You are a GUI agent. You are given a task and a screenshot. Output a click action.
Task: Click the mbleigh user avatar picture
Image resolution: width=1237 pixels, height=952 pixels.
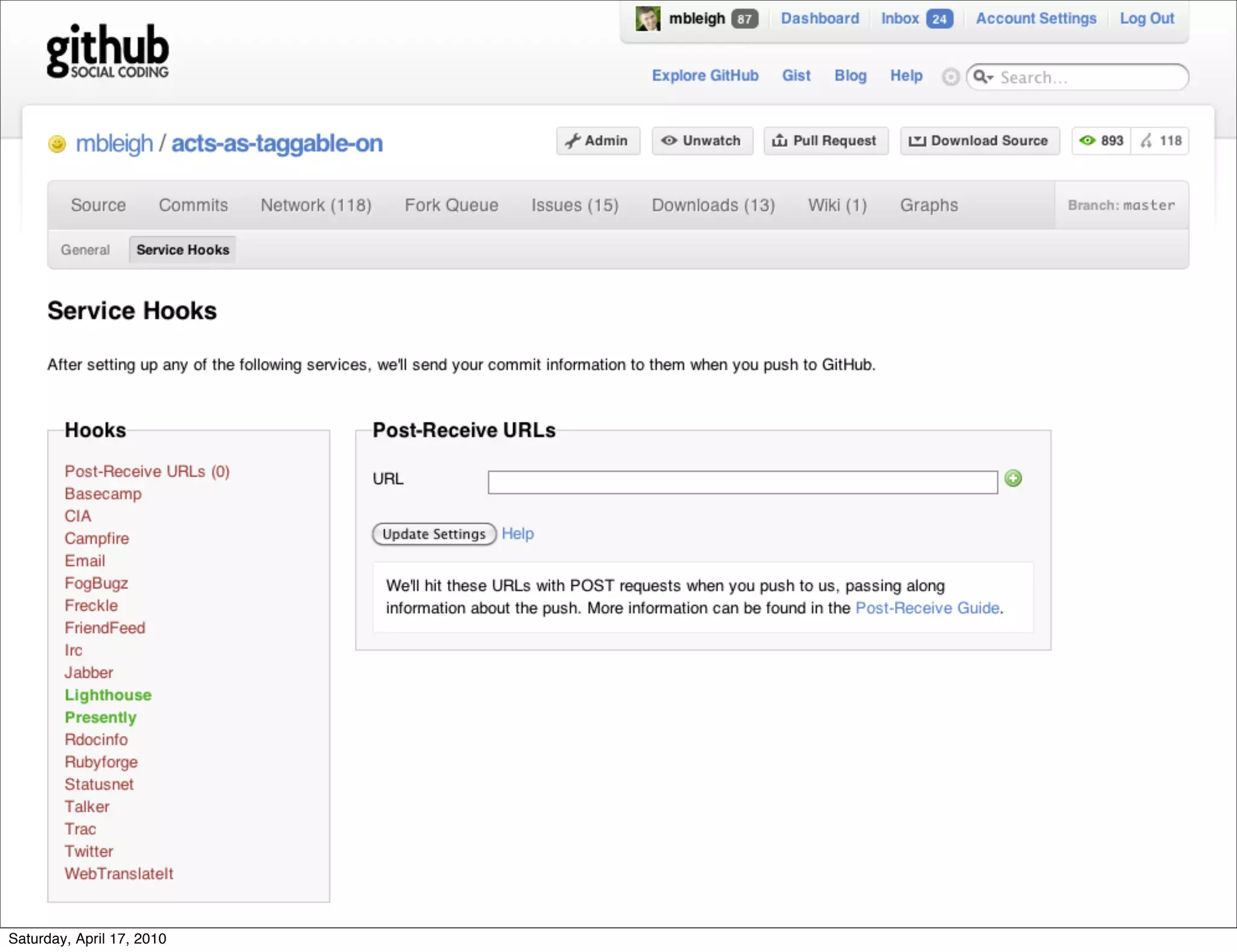tap(647, 19)
